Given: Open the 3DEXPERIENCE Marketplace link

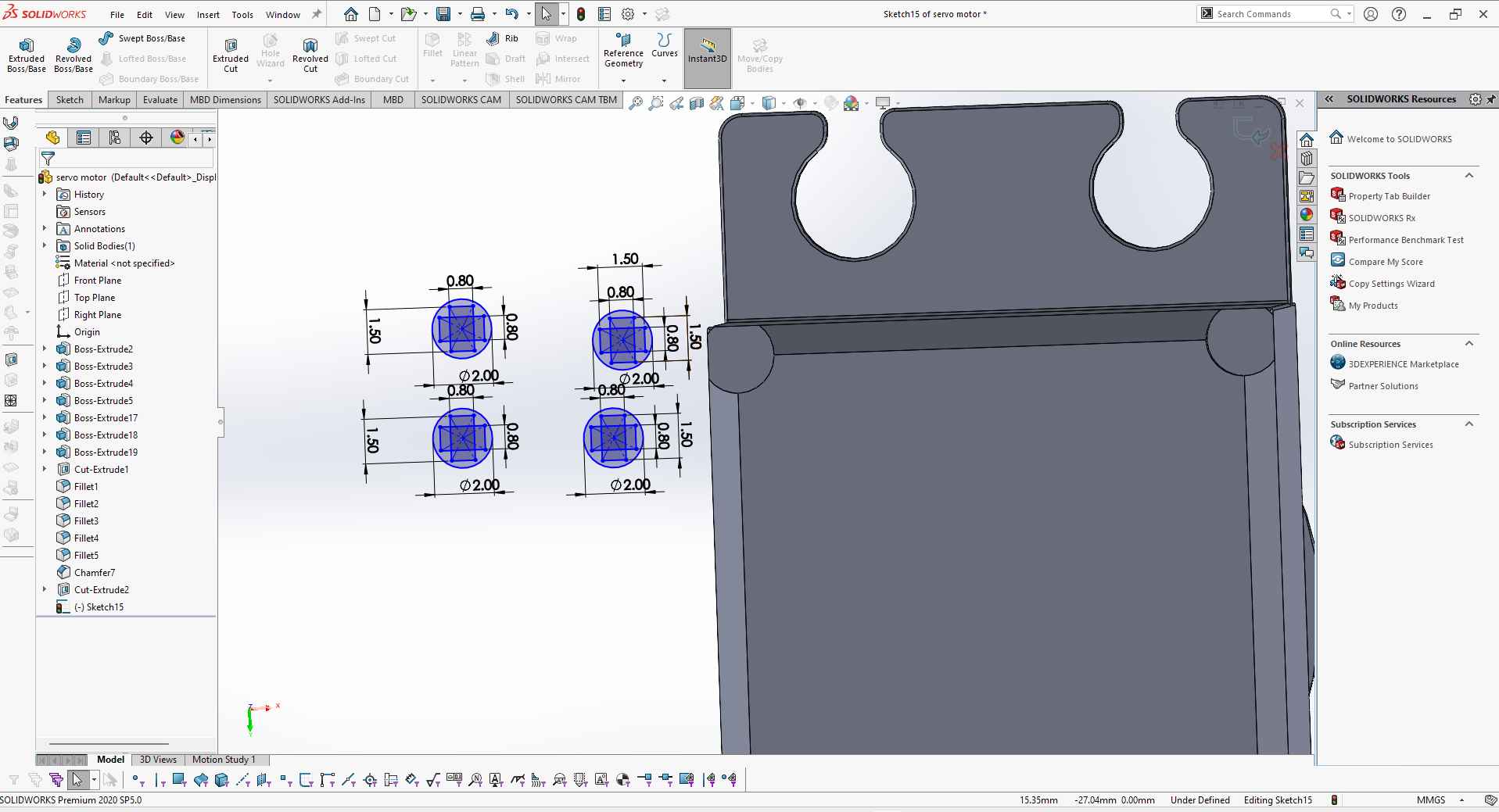Looking at the screenshot, I should [1403, 364].
